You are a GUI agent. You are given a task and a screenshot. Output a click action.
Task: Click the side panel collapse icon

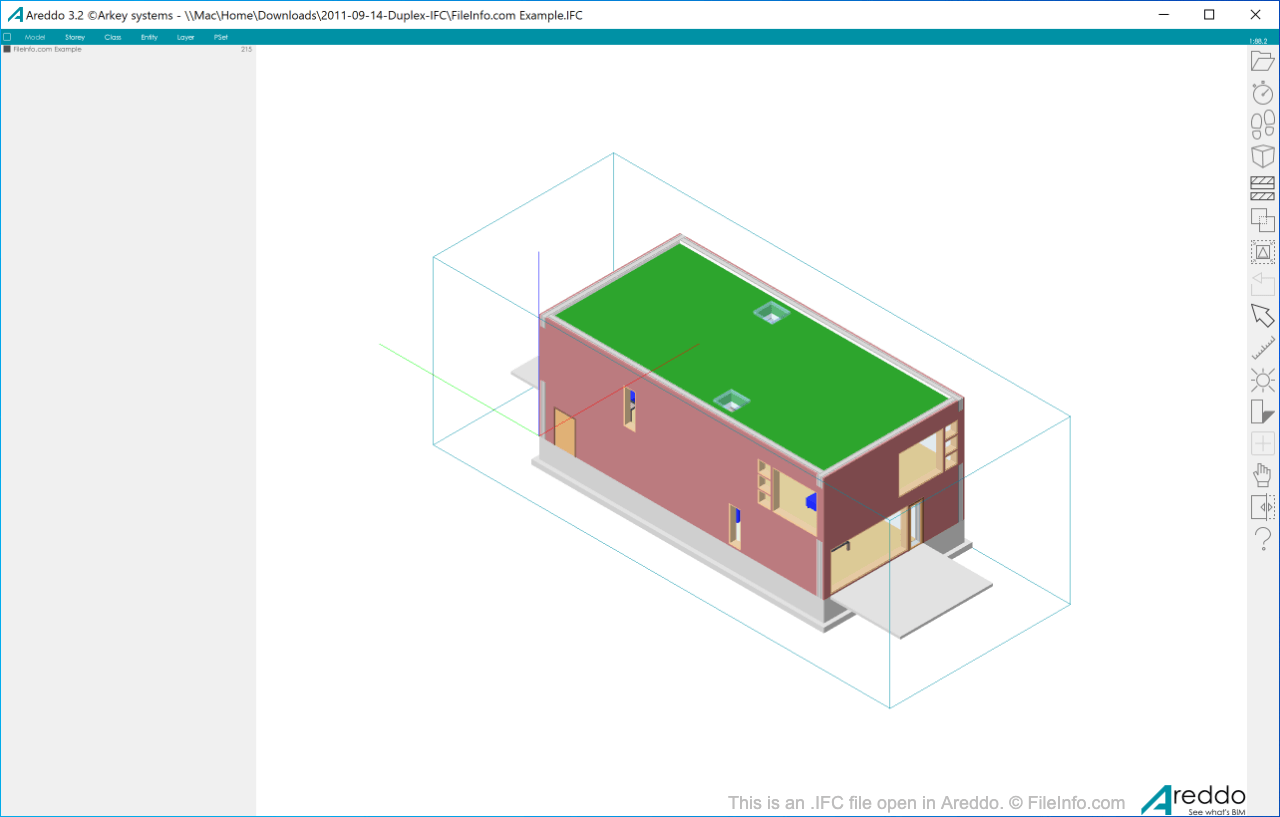[x=1262, y=507]
